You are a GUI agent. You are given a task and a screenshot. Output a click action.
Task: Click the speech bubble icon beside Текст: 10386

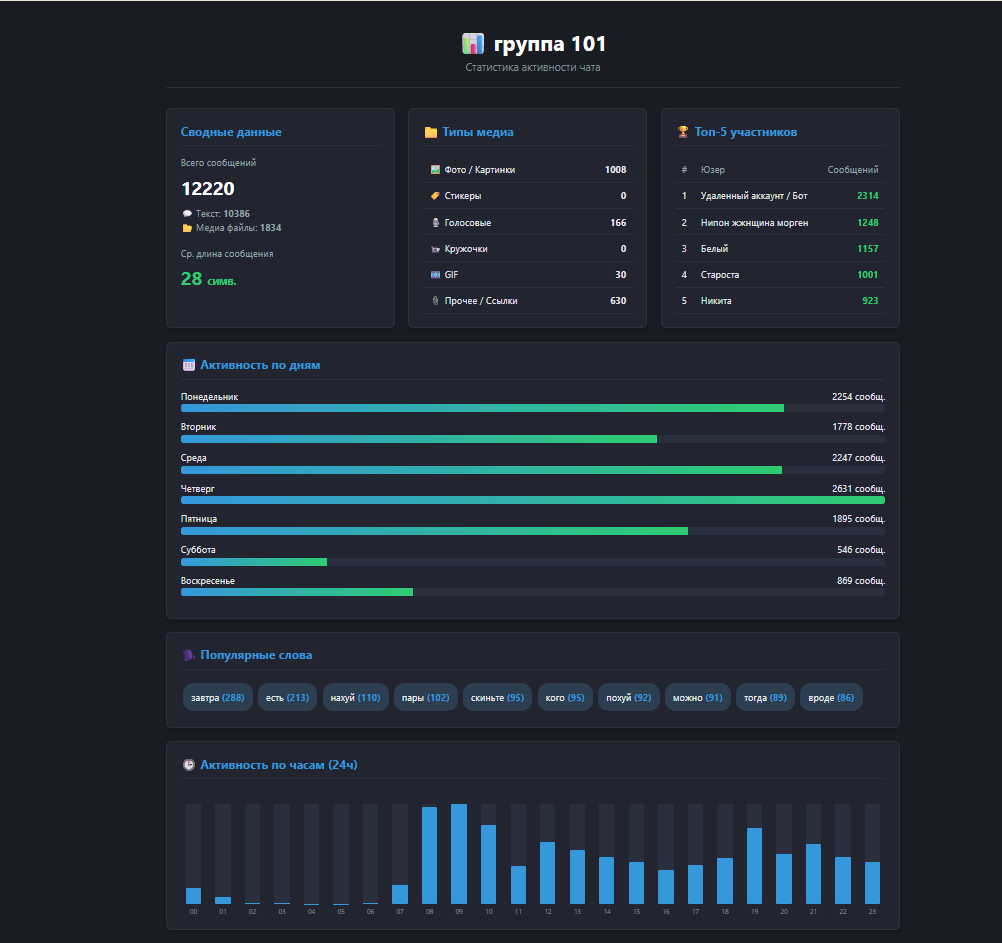point(187,213)
